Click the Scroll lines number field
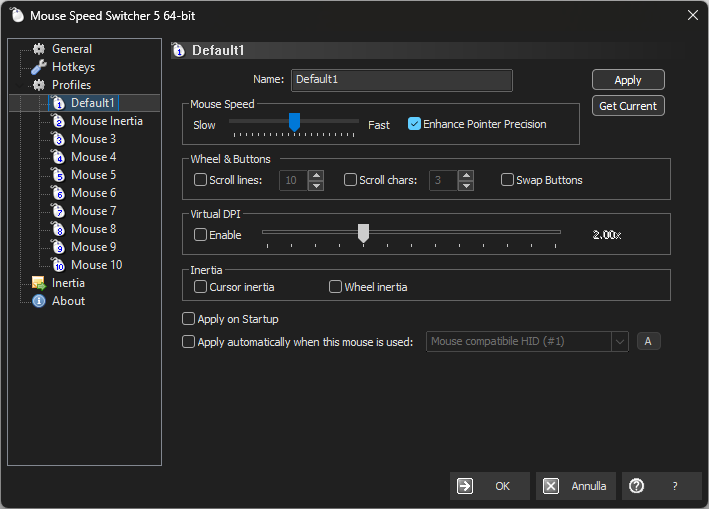This screenshot has height=509, width=709. pos(293,180)
